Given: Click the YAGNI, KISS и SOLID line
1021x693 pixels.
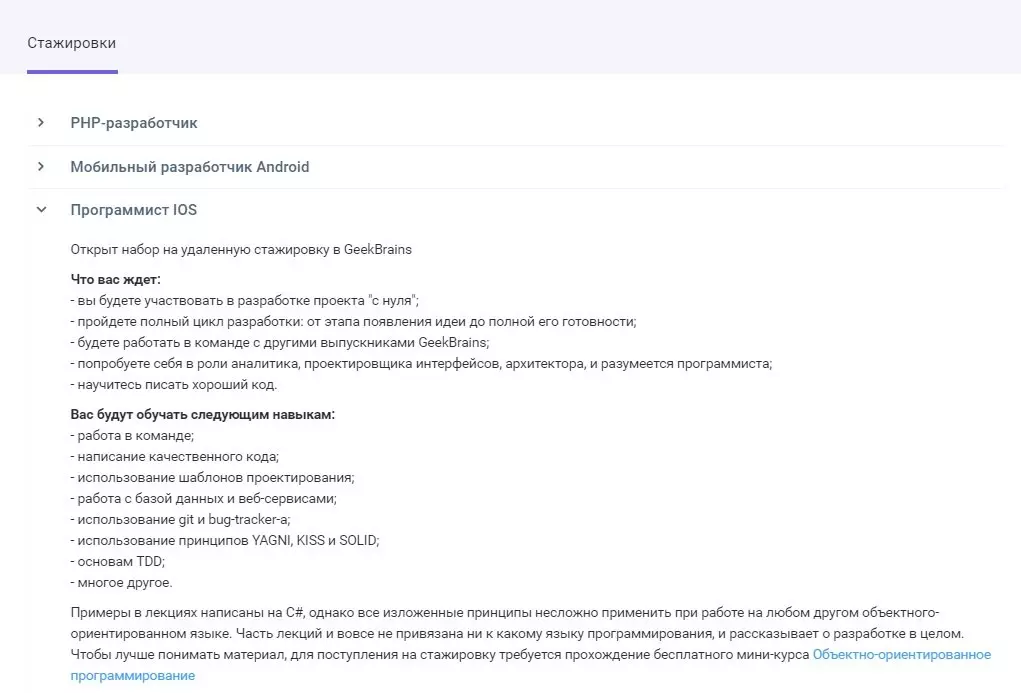Looking at the screenshot, I should click(225, 541).
